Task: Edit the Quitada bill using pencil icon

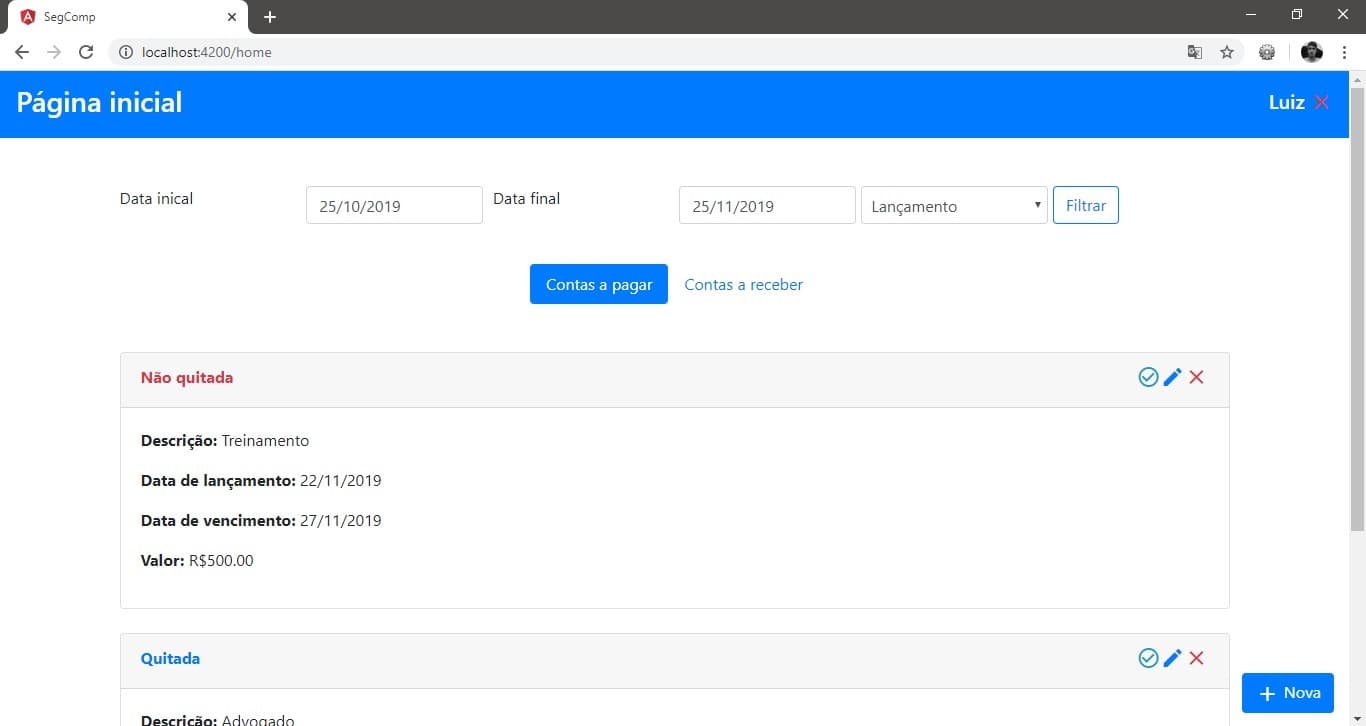Action: pos(1172,658)
